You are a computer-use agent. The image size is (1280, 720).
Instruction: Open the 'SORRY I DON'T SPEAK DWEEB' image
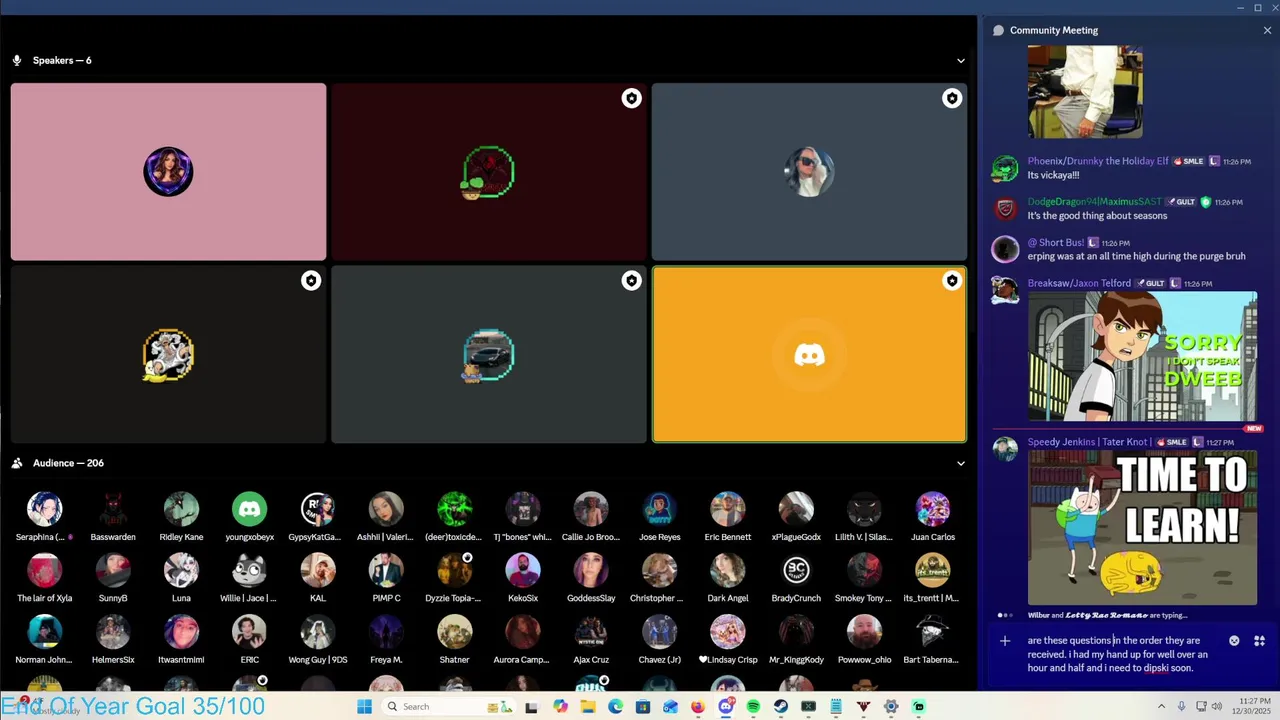(1142, 356)
